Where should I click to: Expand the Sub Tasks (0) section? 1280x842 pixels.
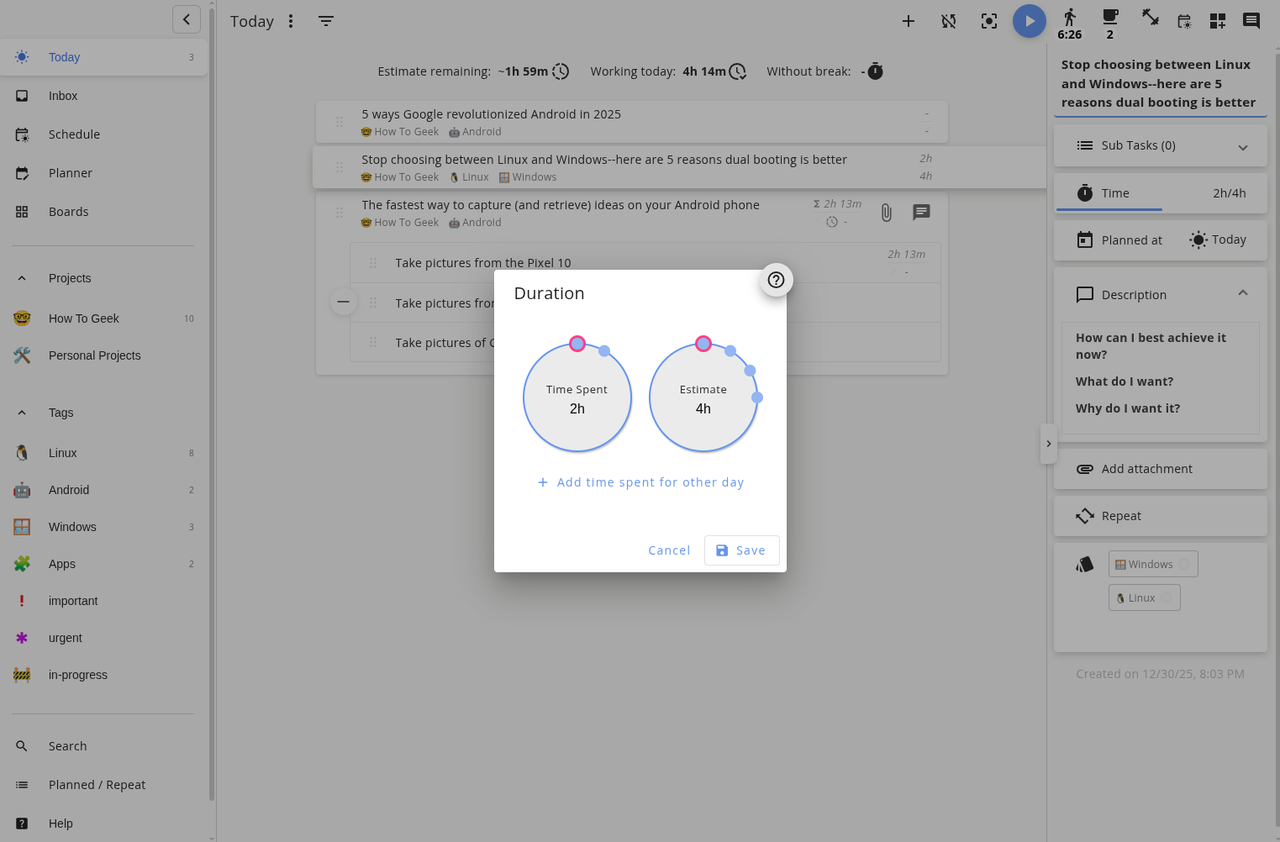point(1243,145)
